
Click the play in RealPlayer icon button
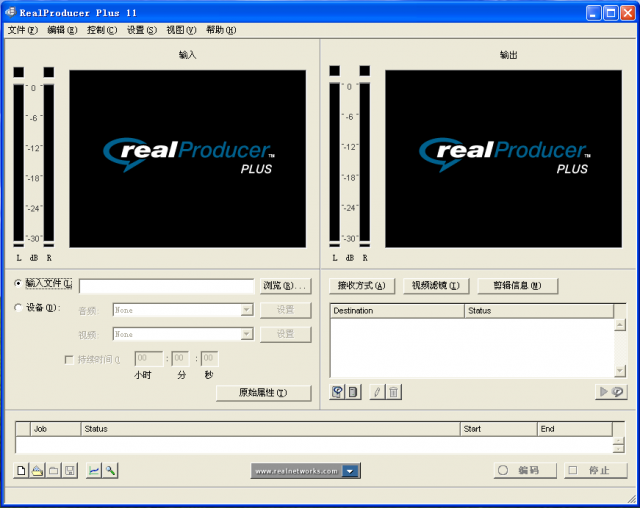click(611, 392)
